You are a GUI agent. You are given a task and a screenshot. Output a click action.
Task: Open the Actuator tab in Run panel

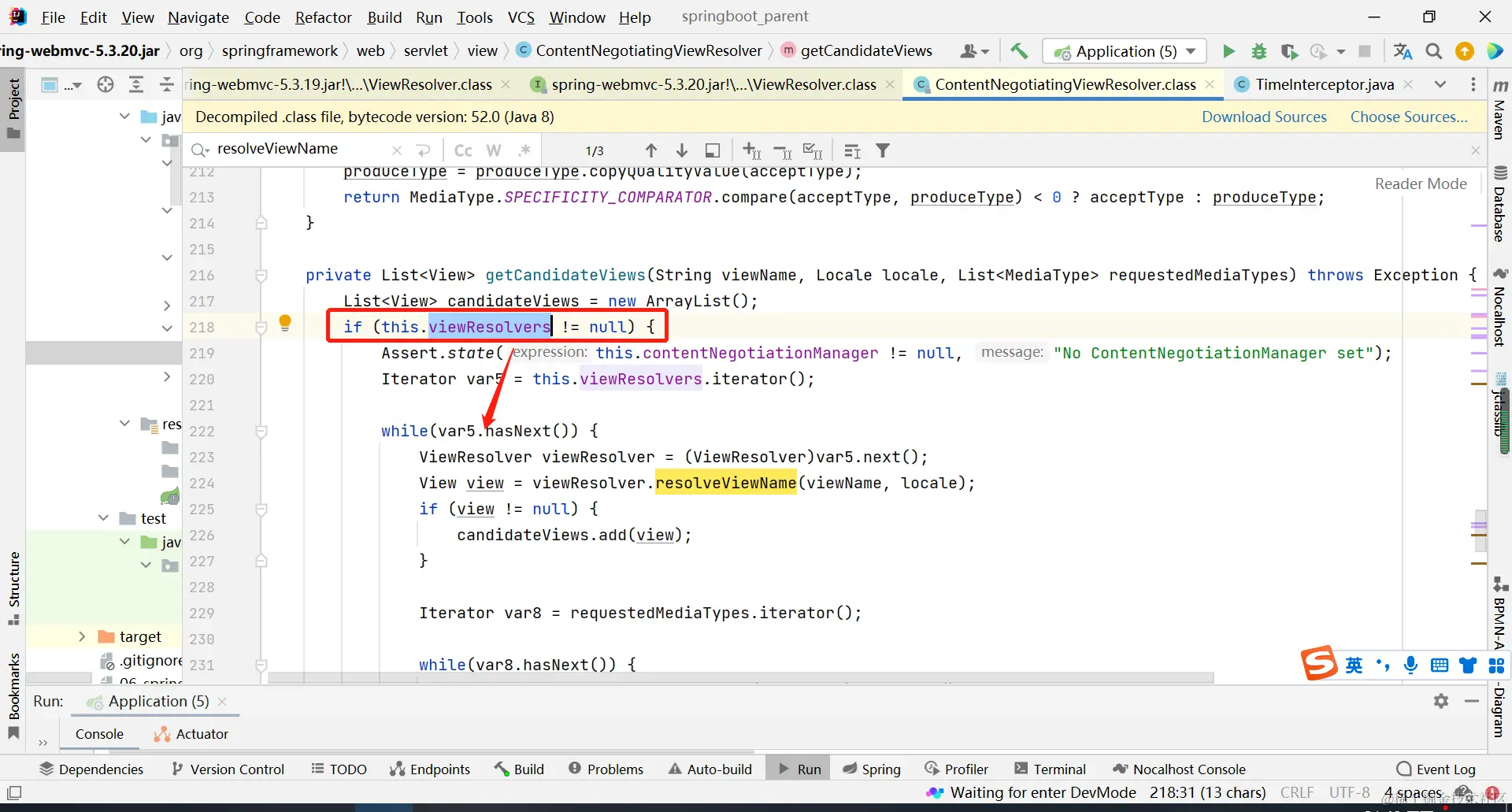coord(191,734)
